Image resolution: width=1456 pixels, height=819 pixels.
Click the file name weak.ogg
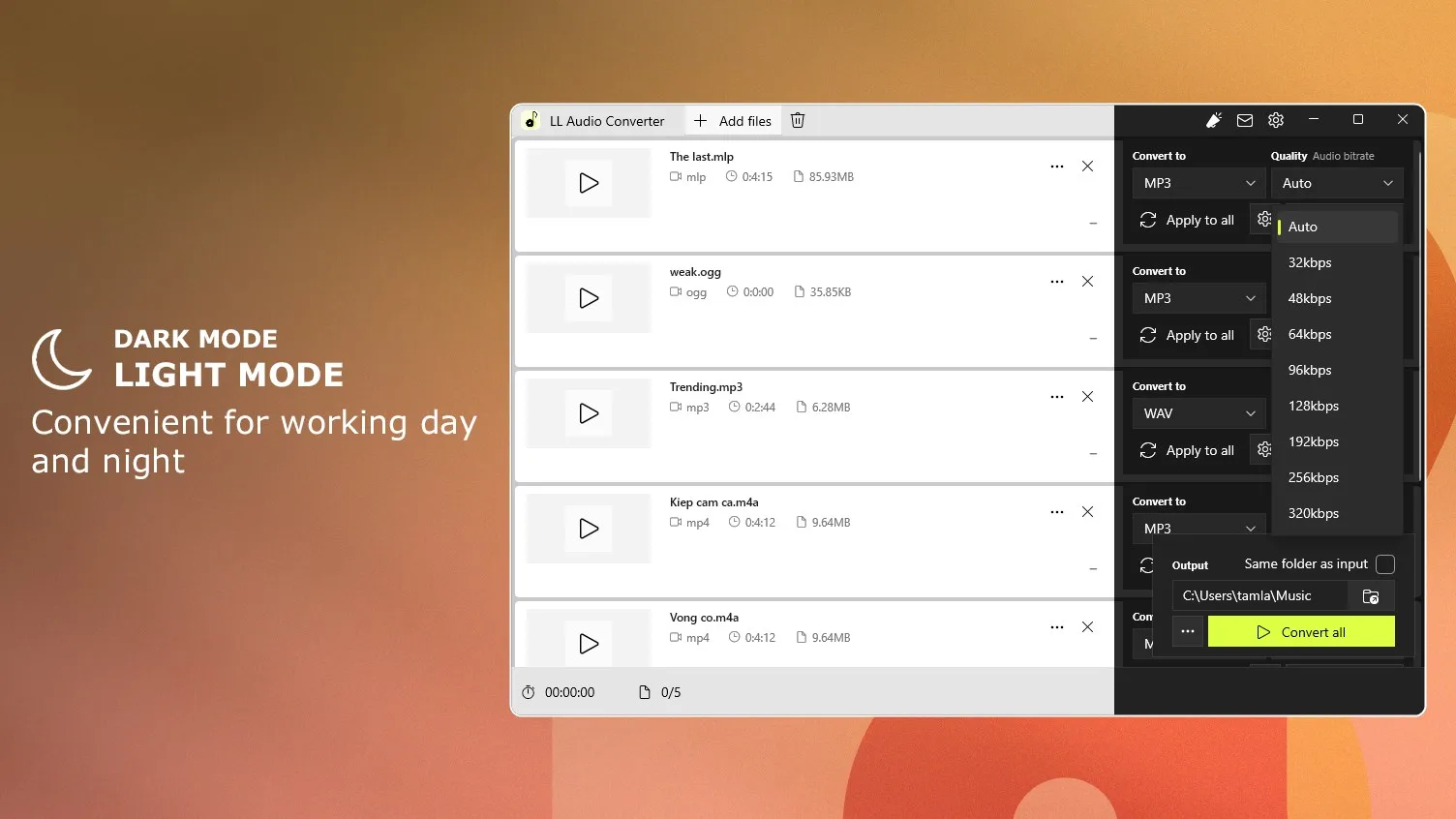tap(695, 272)
